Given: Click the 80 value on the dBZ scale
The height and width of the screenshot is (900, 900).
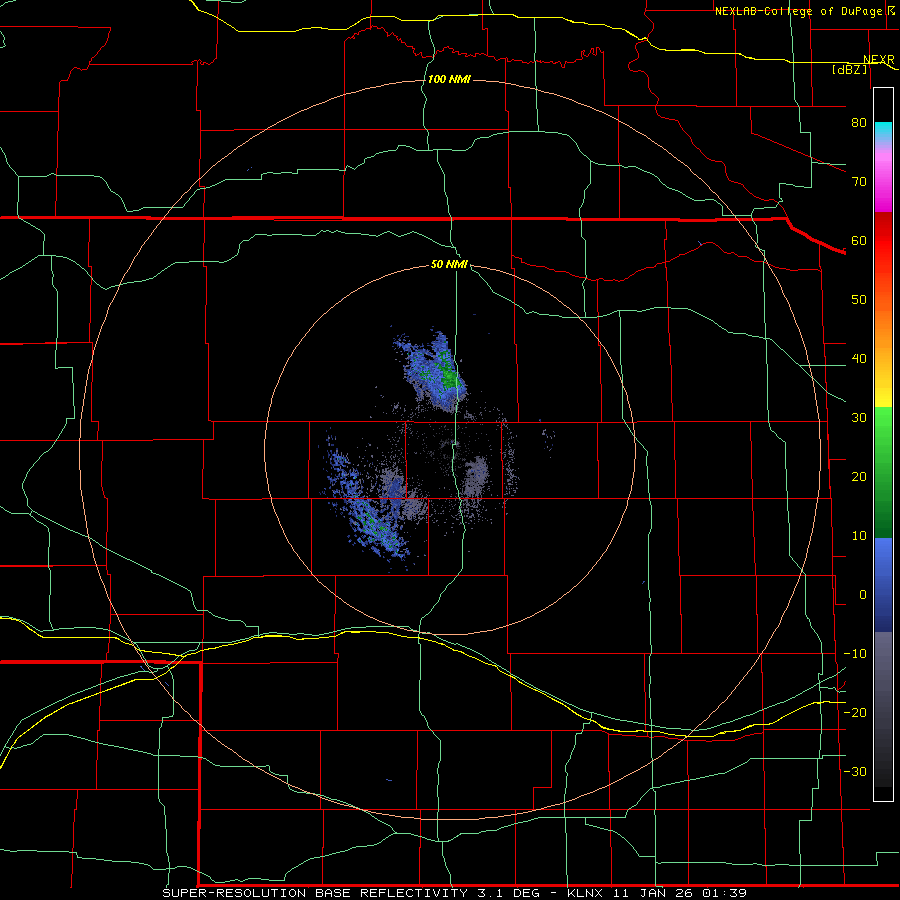Looking at the screenshot, I should click(859, 122).
